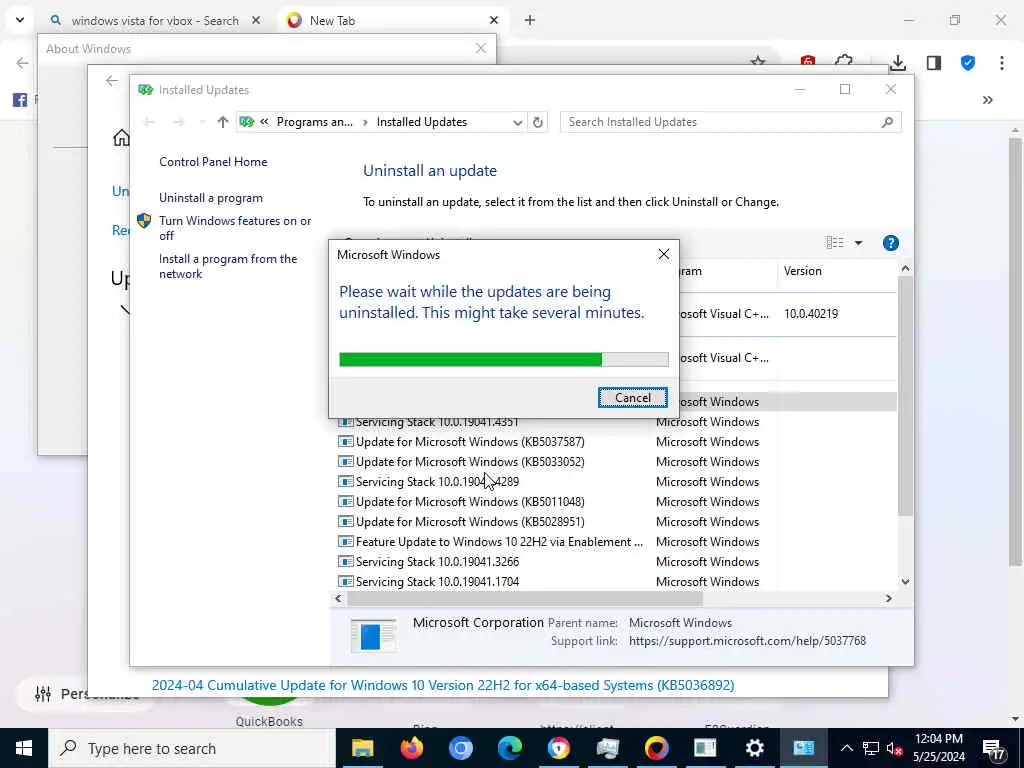Open the blue help question mark

tap(890, 243)
